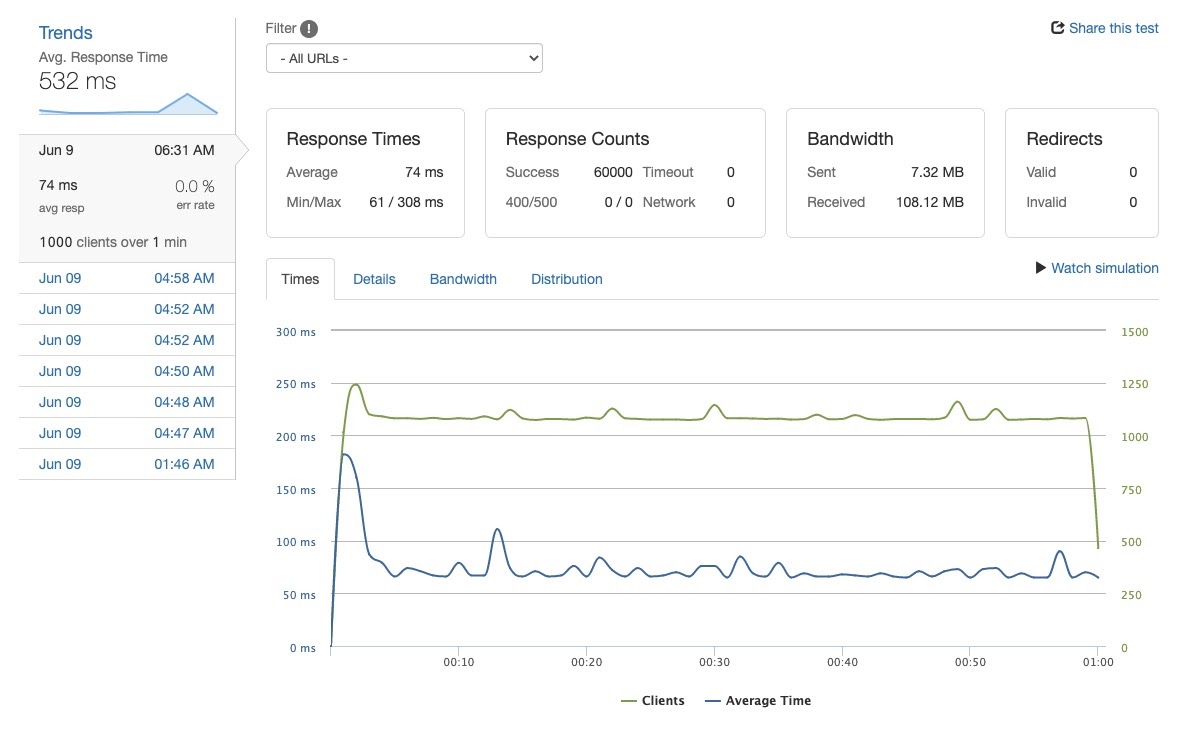Click the Received value 108.12 MB
The width and height of the screenshot is (1177, 731).
click(929, 203)
